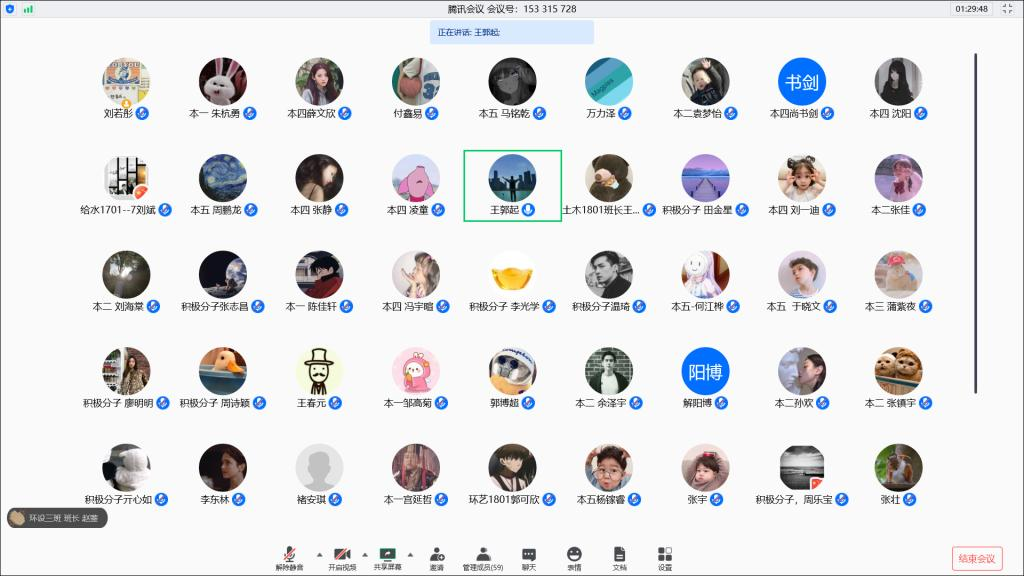Viewport: 1024px width, 576px height.
Task: Expand video options arrow beside 开启视频
Action: (365, 553)
